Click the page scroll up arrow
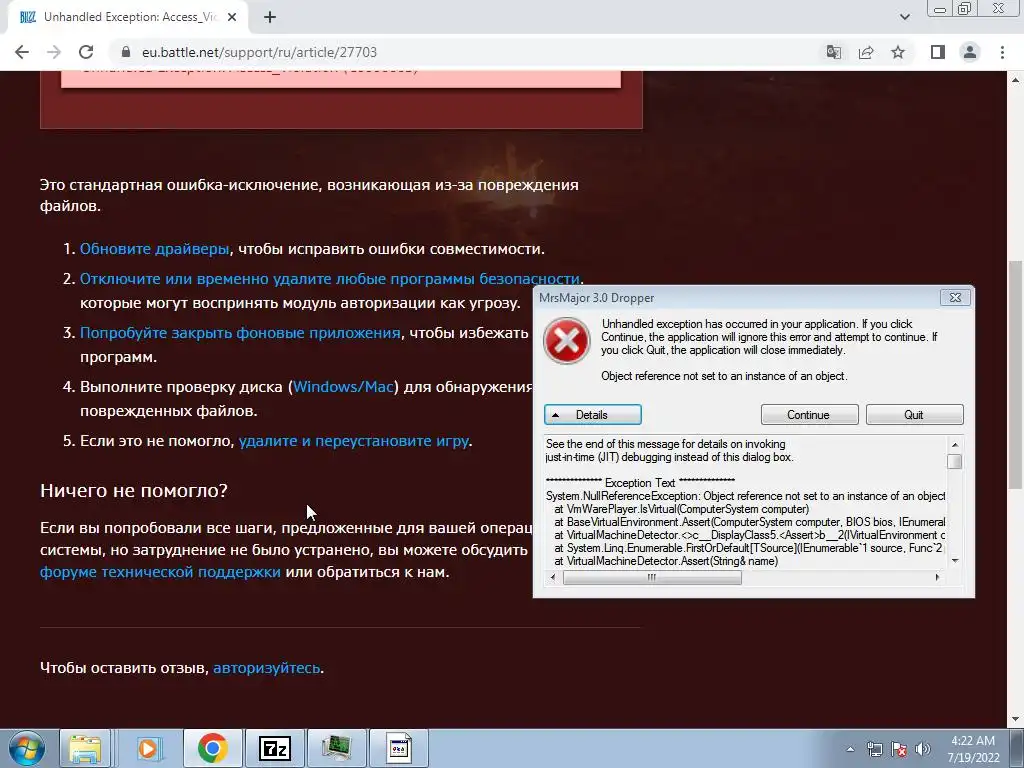 click(1015, 80)
